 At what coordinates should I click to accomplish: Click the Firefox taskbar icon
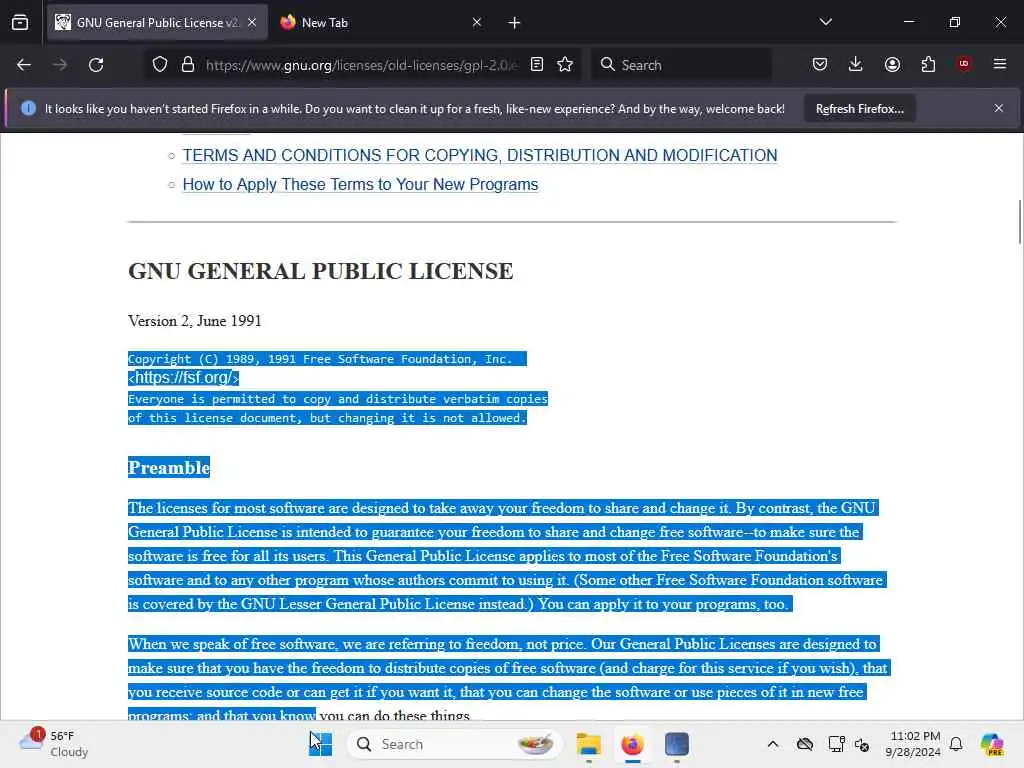pyautogui.click(x=632, y=744)
